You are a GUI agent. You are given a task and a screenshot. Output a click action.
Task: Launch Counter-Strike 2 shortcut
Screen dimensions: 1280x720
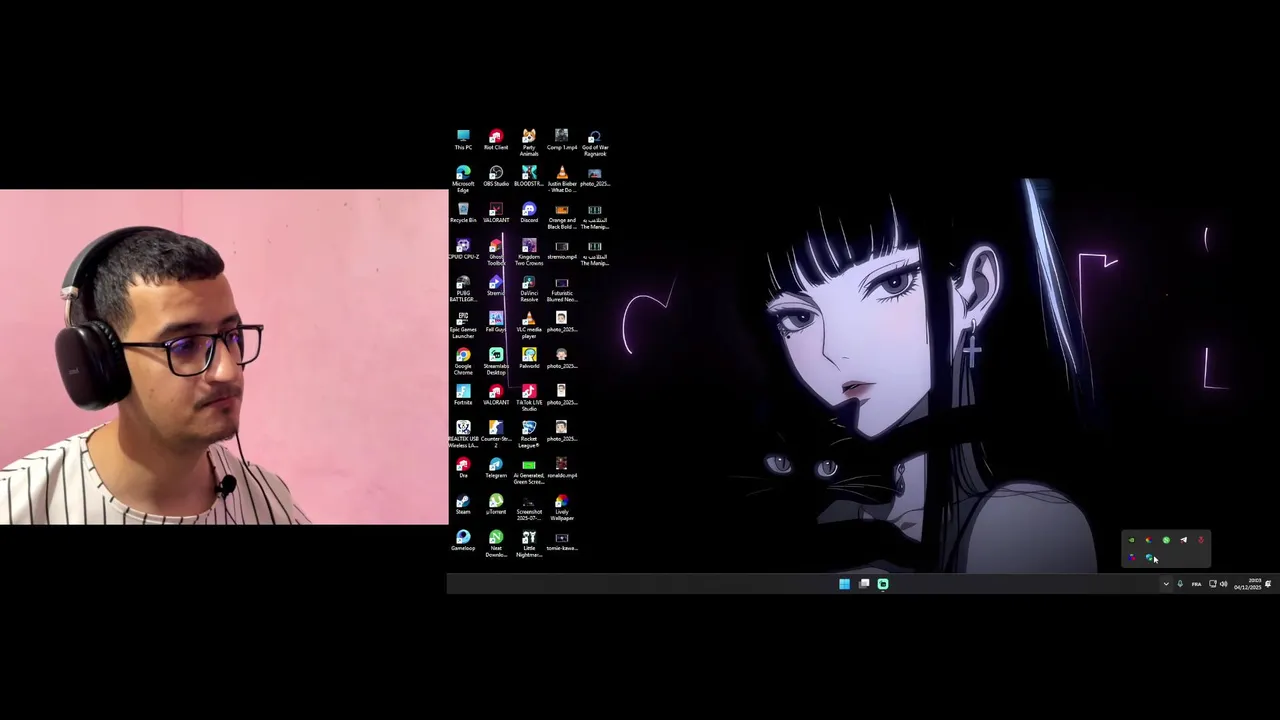(x=496, y=435)
